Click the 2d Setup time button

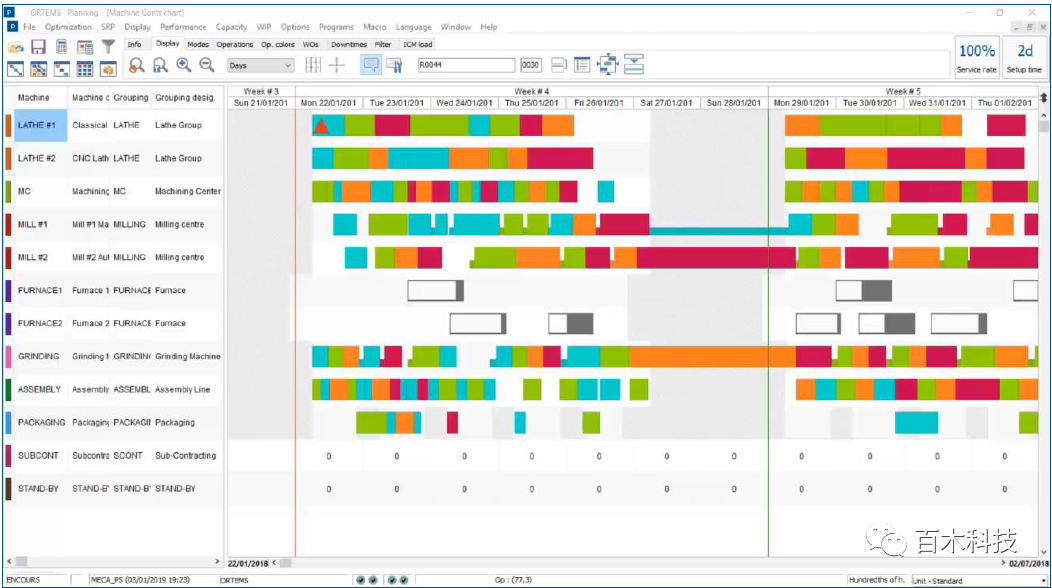click(1024, 57)
